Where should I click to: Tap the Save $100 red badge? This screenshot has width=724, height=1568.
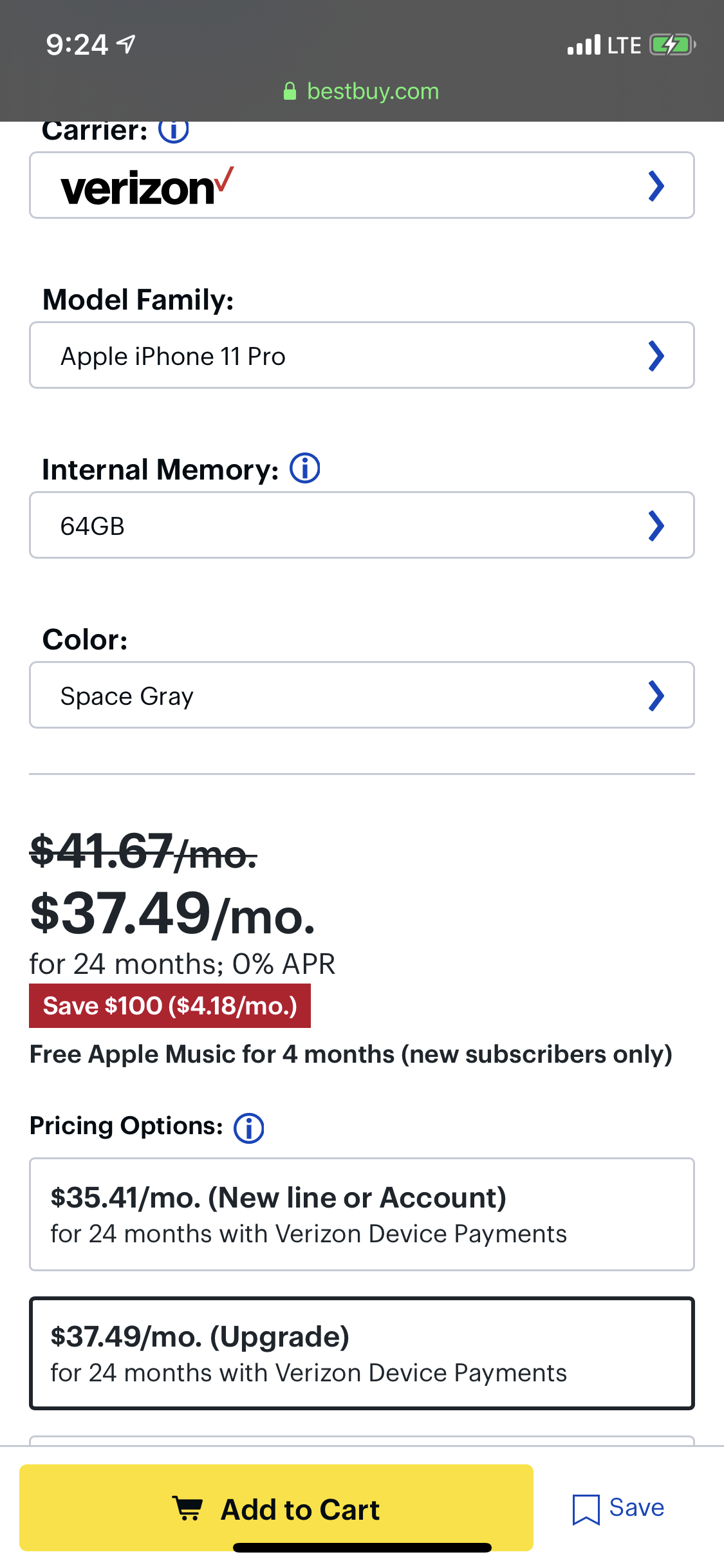[170, 1005]
